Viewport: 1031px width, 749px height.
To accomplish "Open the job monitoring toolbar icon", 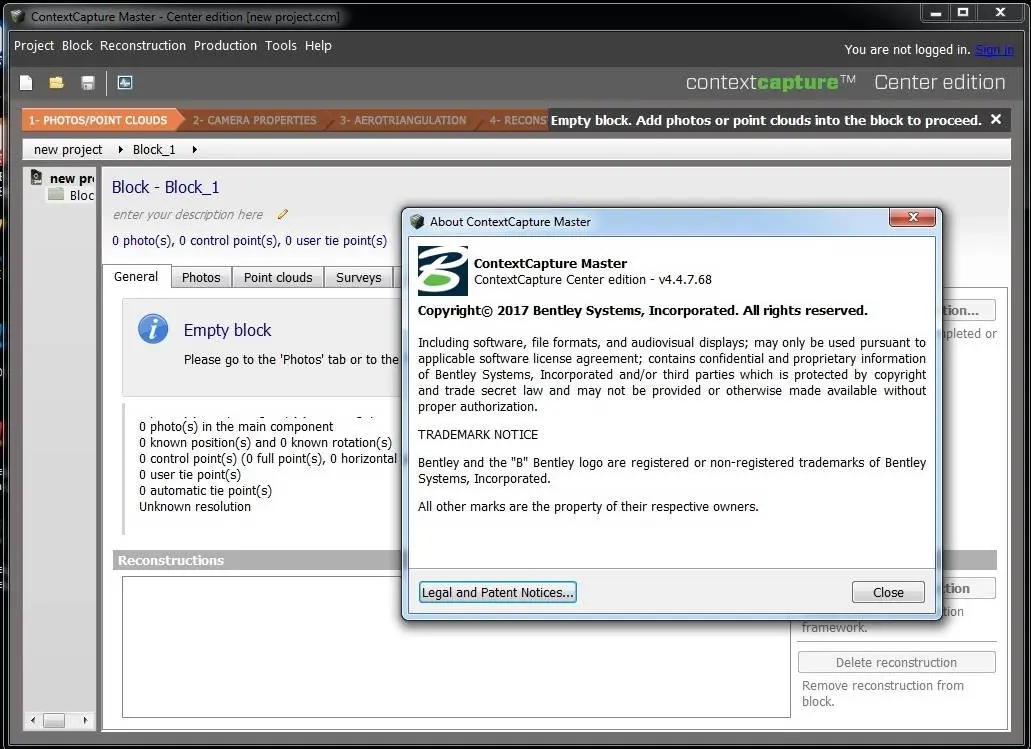I will click(125, 83).
